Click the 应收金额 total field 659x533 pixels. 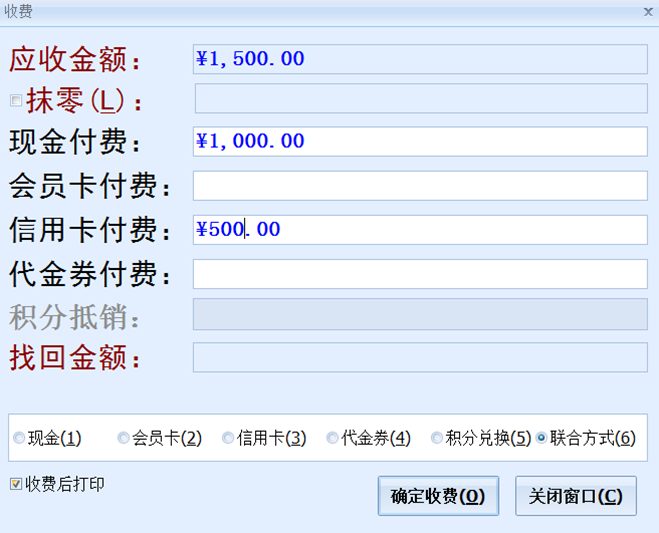420,59
